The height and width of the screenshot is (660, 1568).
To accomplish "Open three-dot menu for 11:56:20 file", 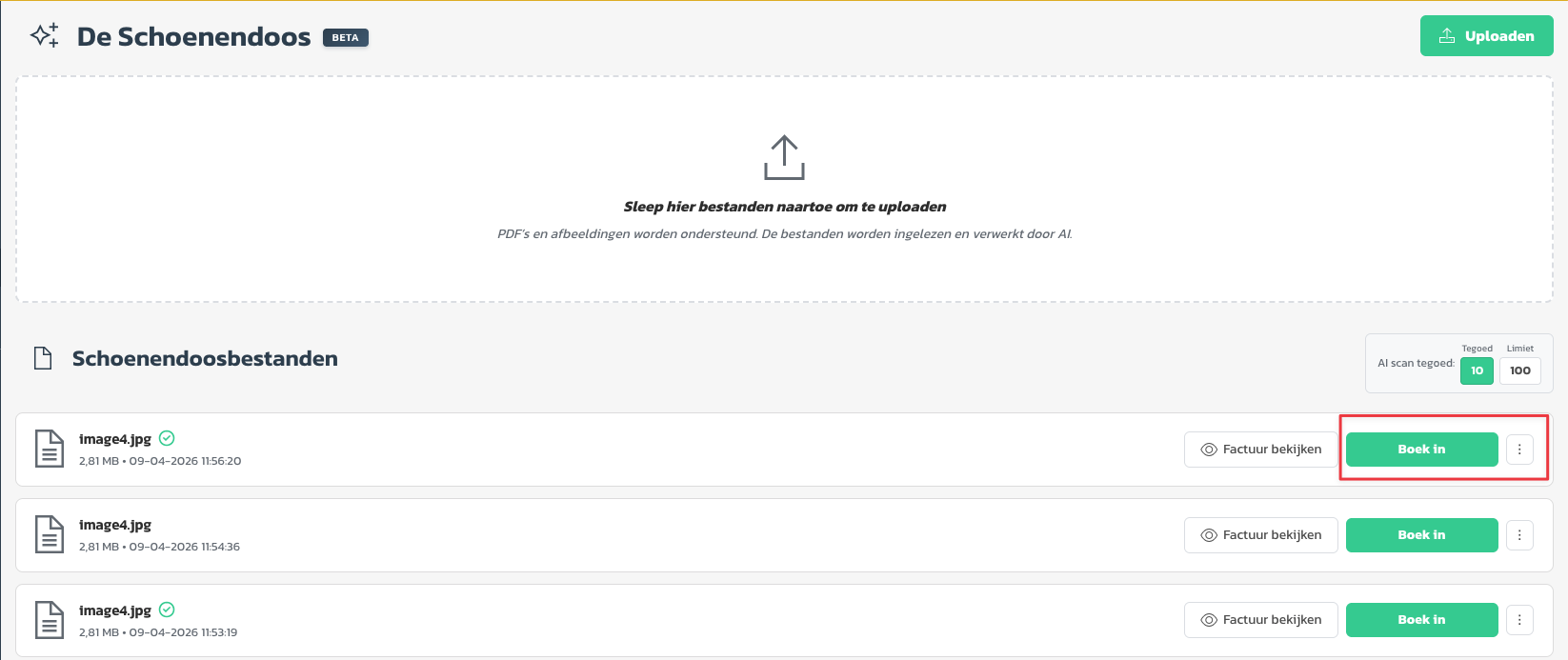I will (x=1519, y=450).
